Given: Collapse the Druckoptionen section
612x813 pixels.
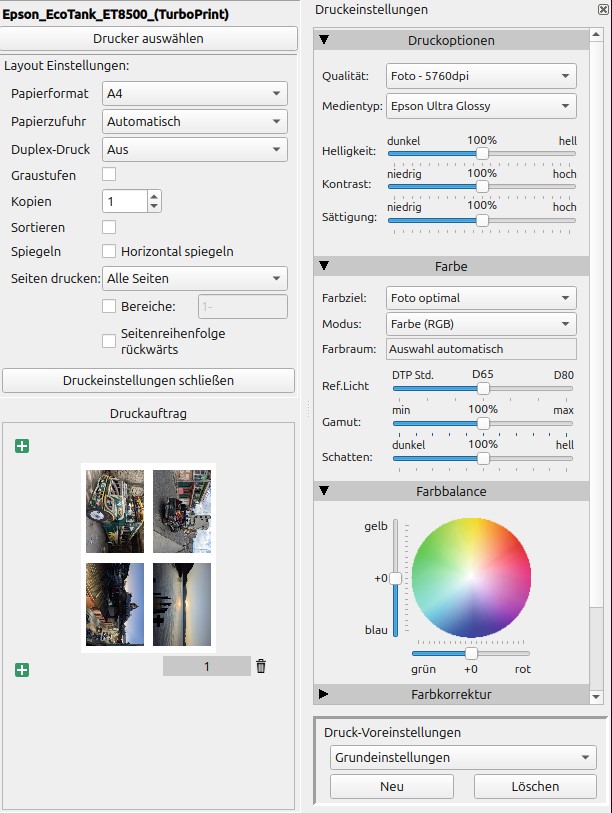Looking at the screenshot, I should 324,39.
